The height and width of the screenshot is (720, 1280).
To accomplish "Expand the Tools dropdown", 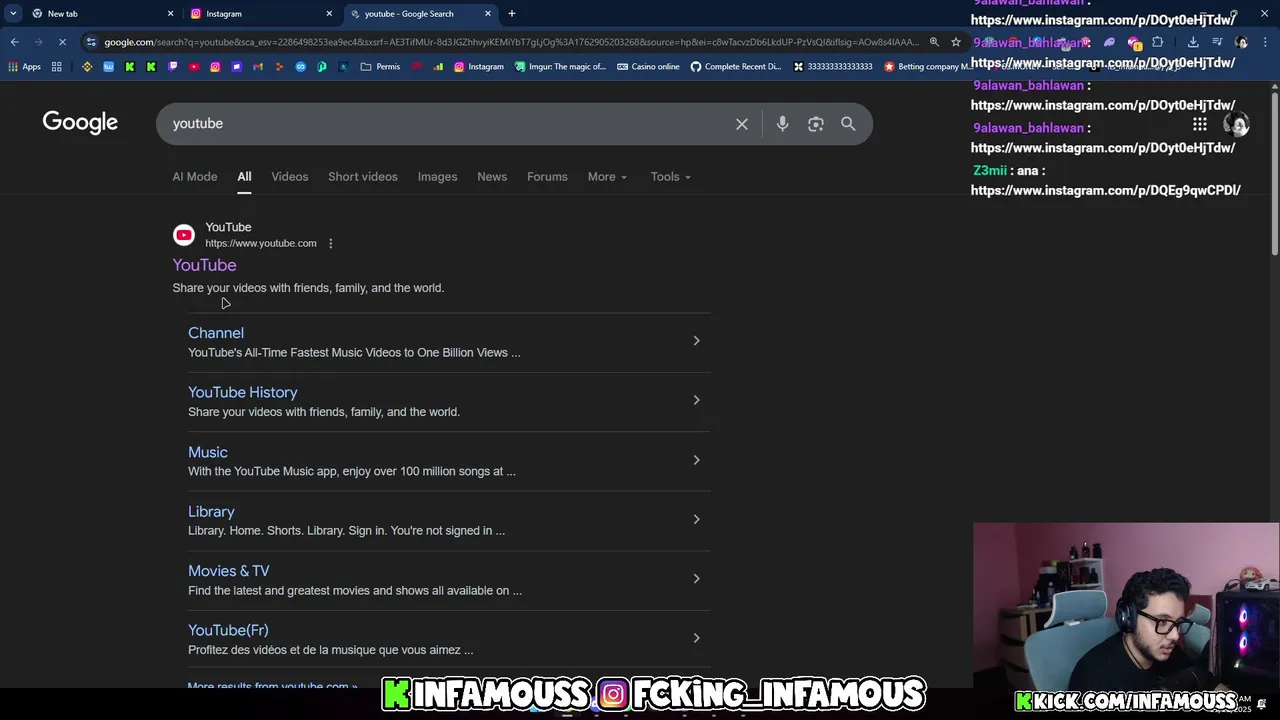I will (670, 177).
